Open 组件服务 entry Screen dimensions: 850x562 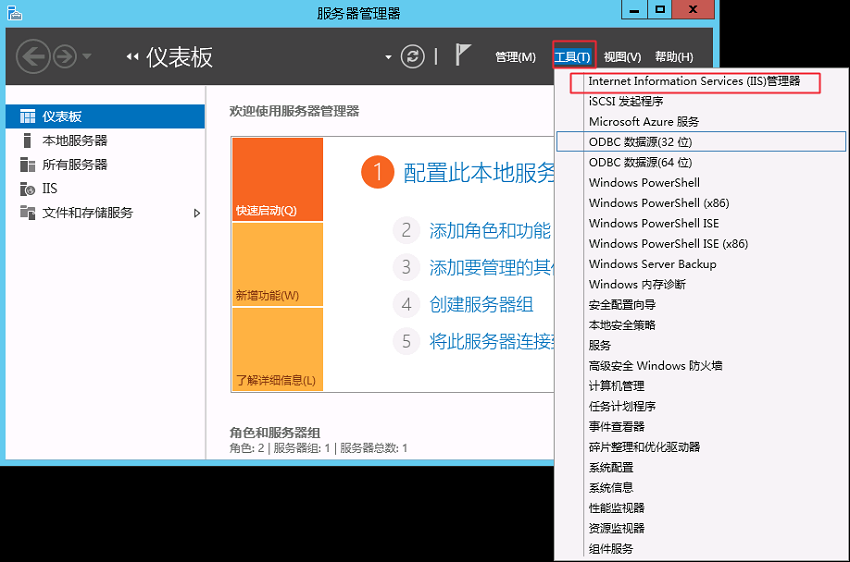pyautogui.click(x=611, y=548)
